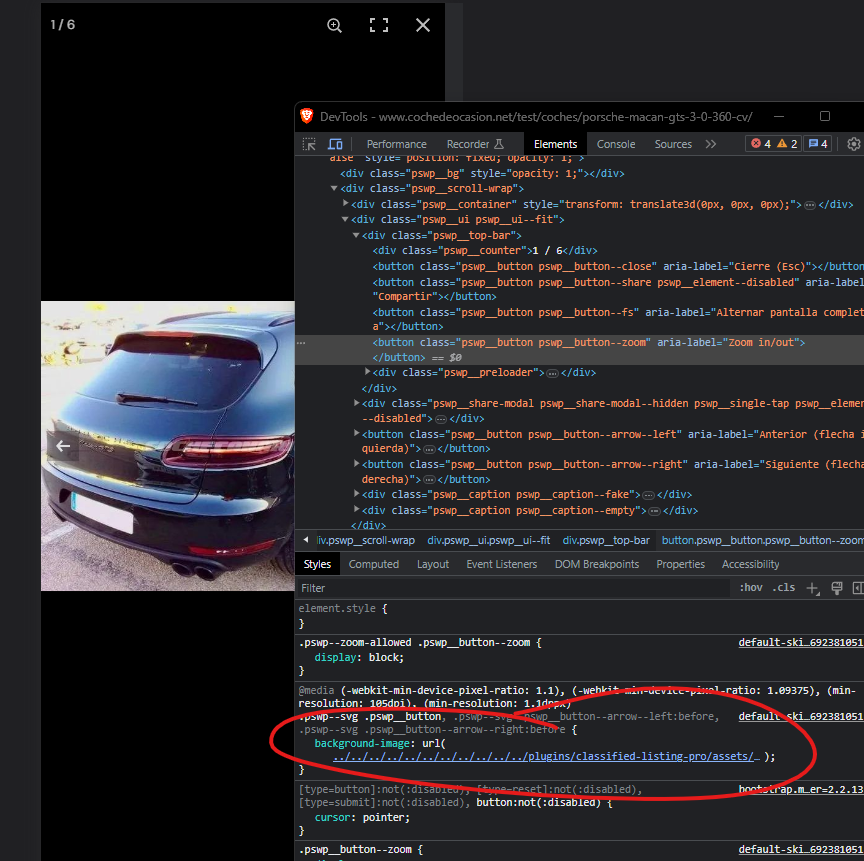The image size is (864, 861).
Task: Go to the previous photo with left arrow
Action: (x=63, y=446)
